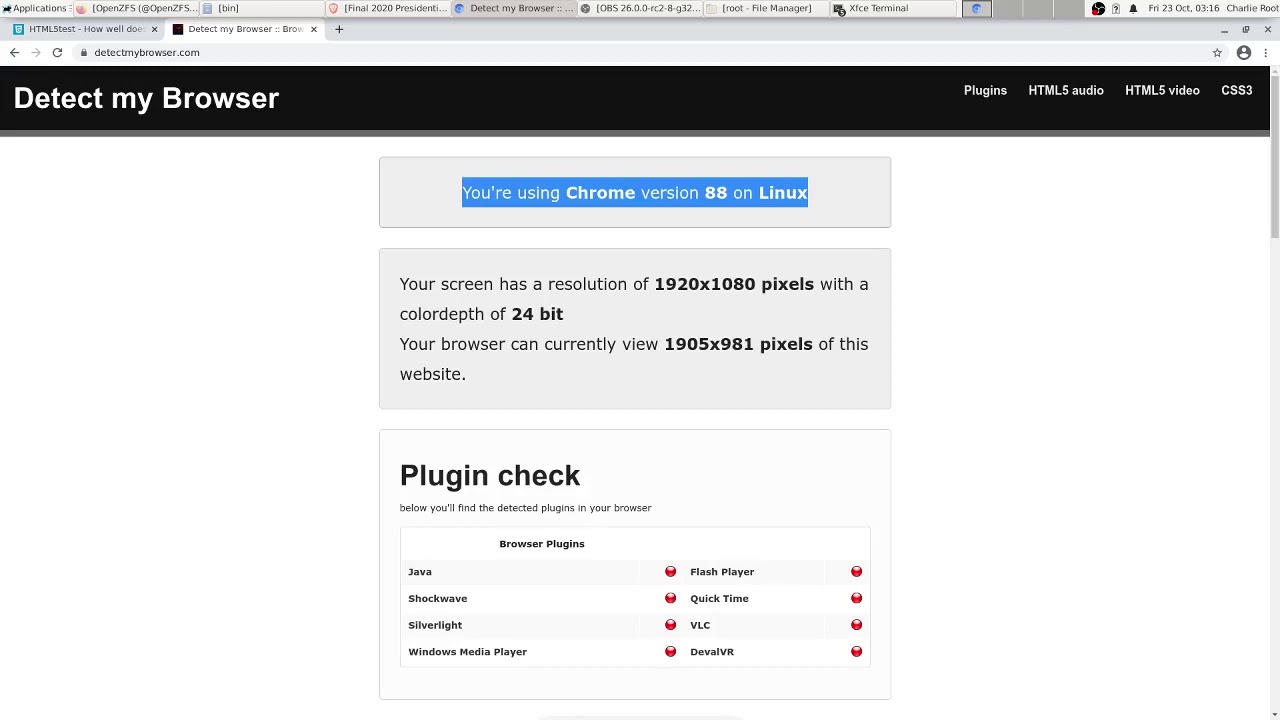Click the Brave icon on Final 2020 button
1280x720 pixels.
334,8
